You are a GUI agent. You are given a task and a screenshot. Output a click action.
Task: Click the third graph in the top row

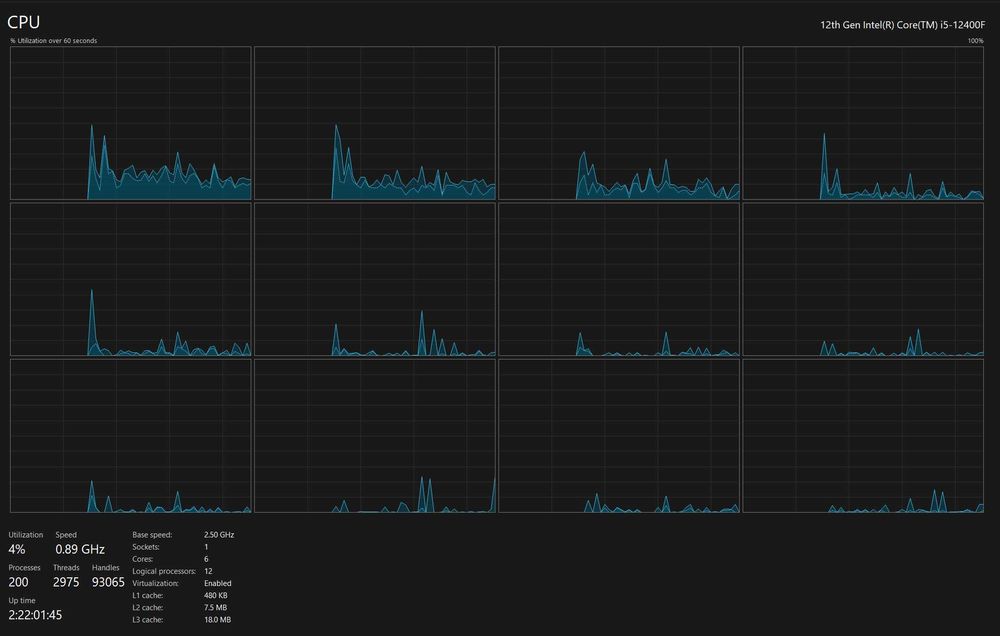pyautogui.click(x=619, y=123)
